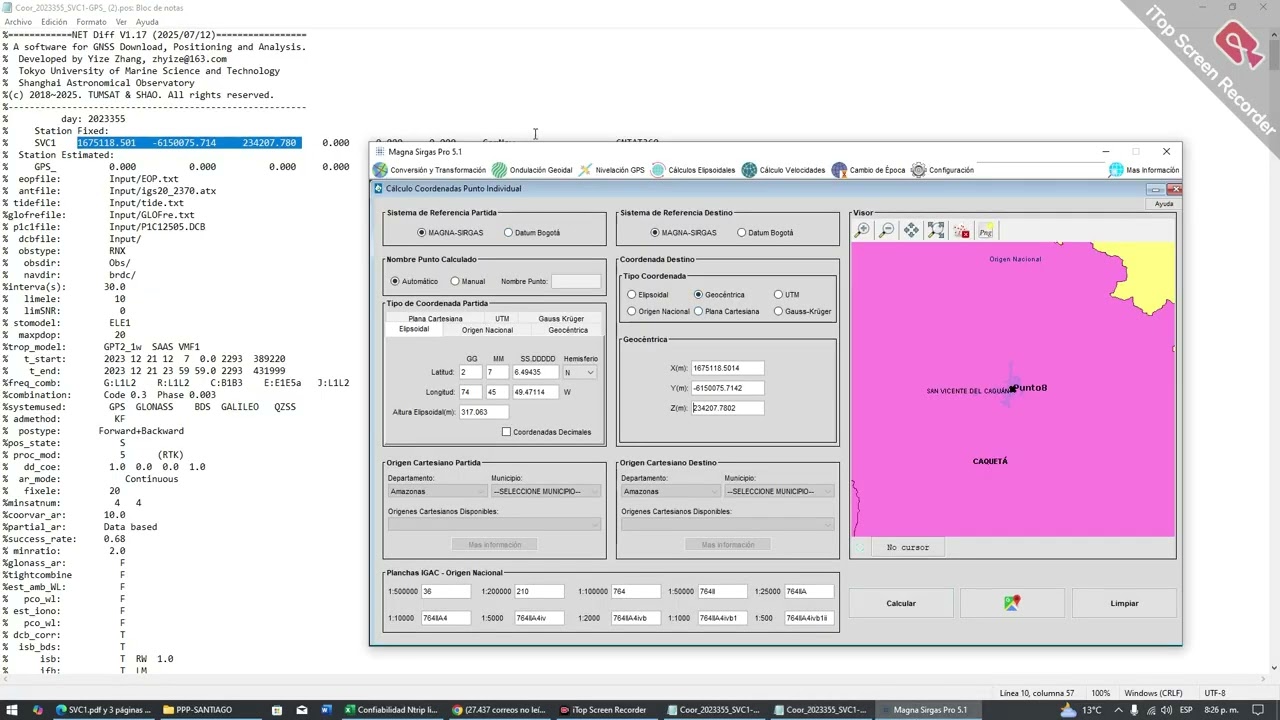Click the X(m) geocentric value field
Screen dimensions: 1280x720
pyautogui.click(x=727, y=368)
